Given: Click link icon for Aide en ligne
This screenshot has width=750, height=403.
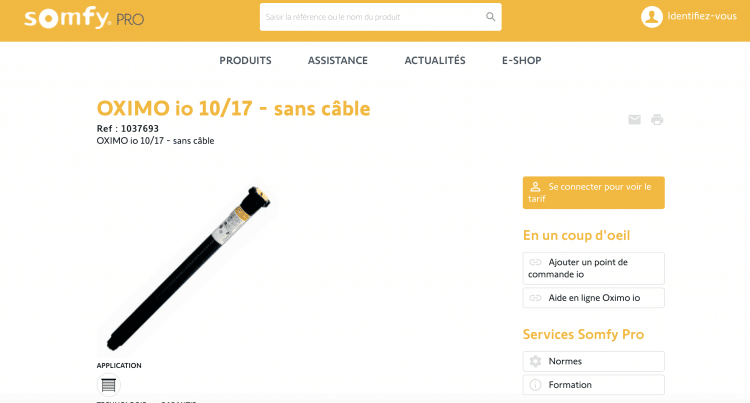Looking at the screenshot, I should tap(535, 298).
